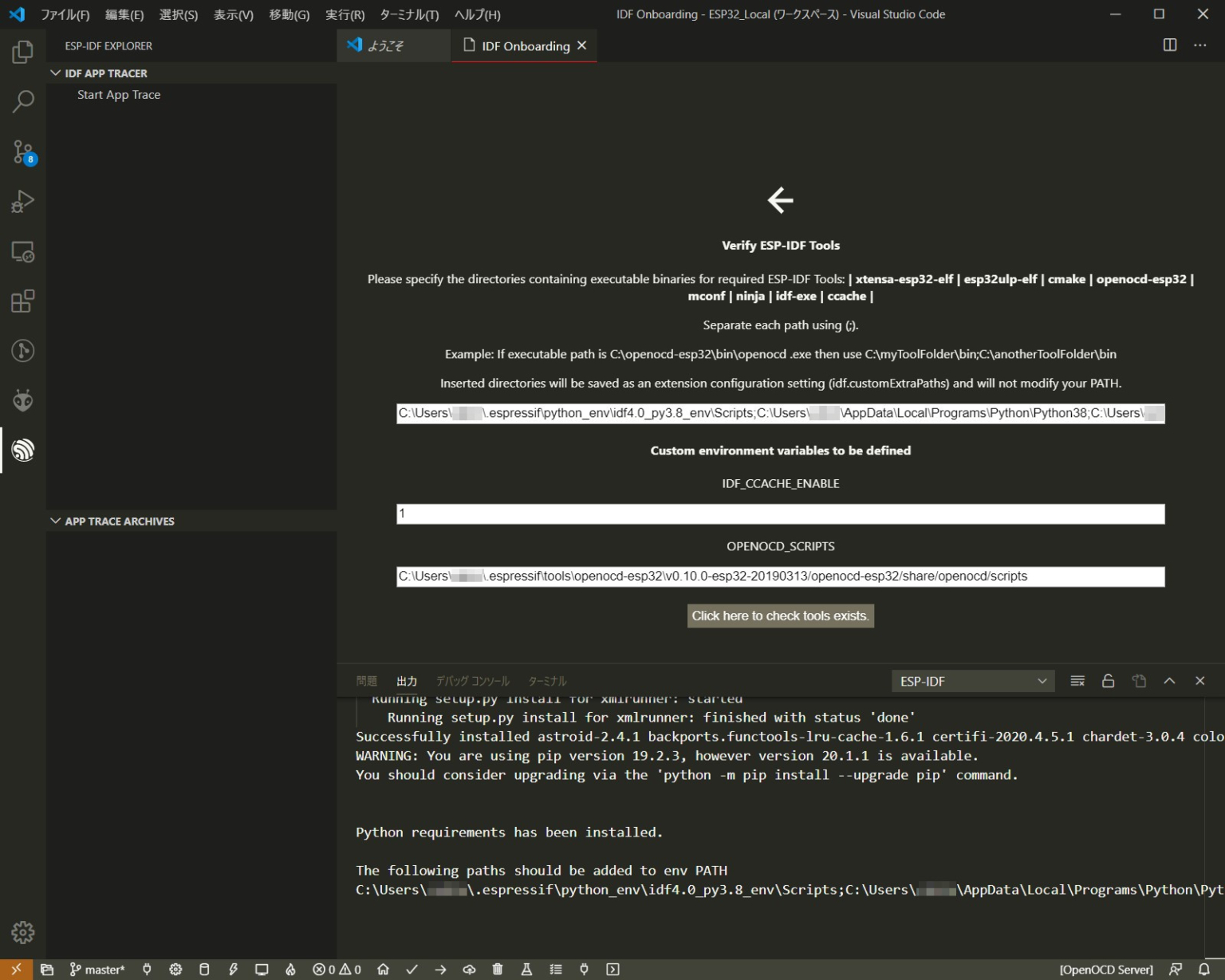Open the ESP-IDF output channel dropdown

pos(972,681)
